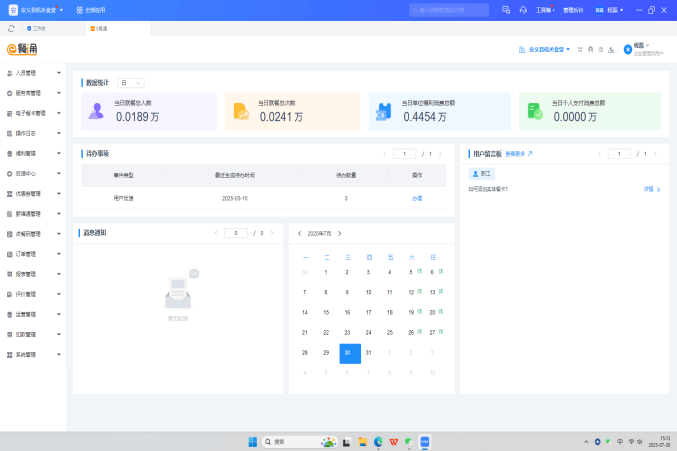The height and width of the screenshot is (451, 677).
Task: Click the green 当日个人支付消费总额 icon
Action: coord(535,111)
